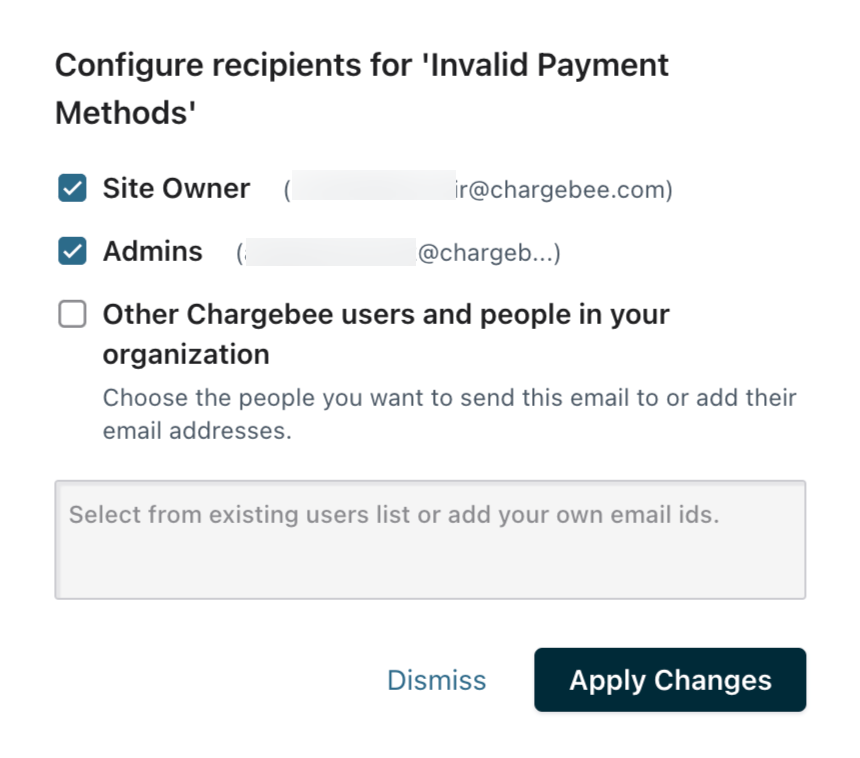Click the 'Site Owner' label text
This screenshot has height=758, width=860.
176,188
